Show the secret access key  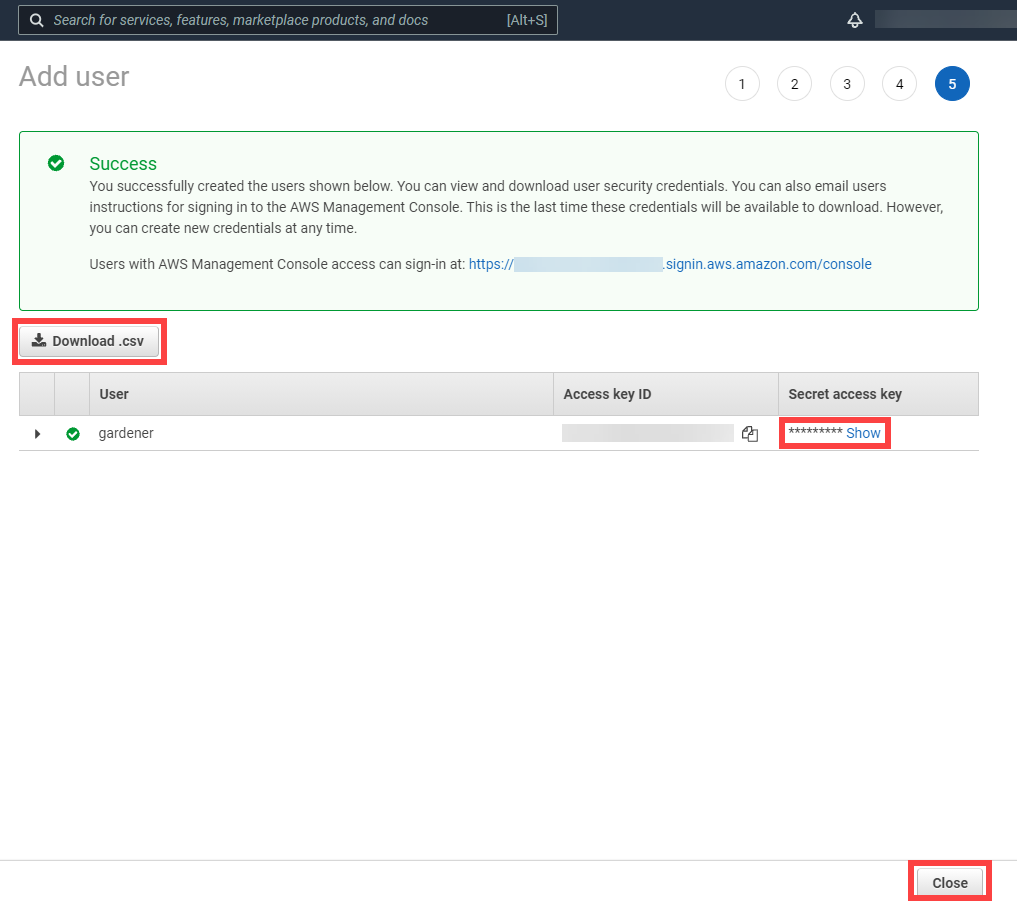[863, 433]
